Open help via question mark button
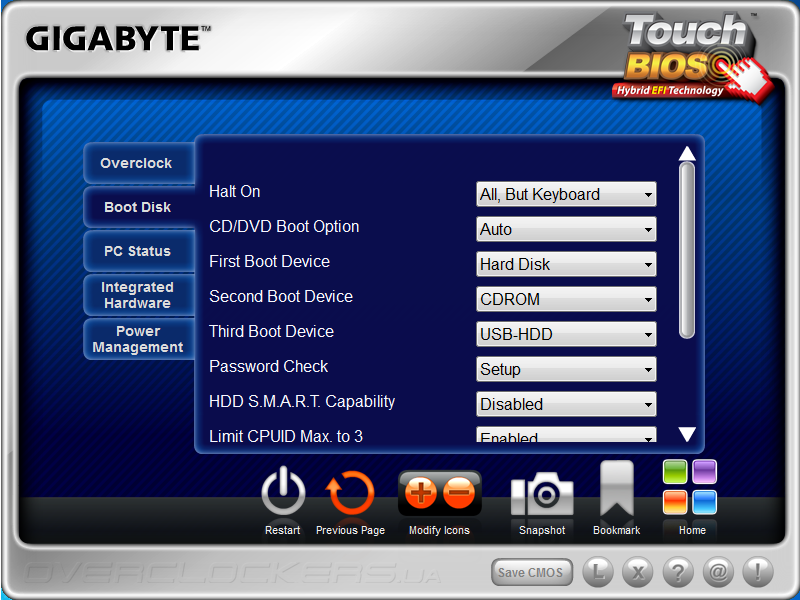This screenshot has height=600, width=800. tap(678, 571)
